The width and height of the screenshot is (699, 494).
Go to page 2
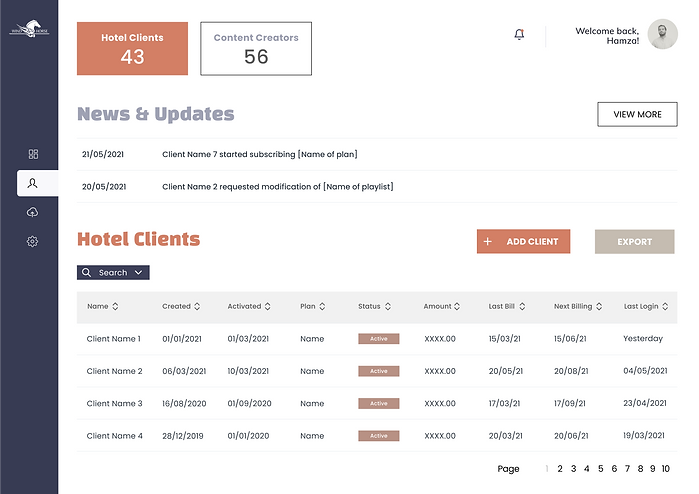tap(560, 469)
